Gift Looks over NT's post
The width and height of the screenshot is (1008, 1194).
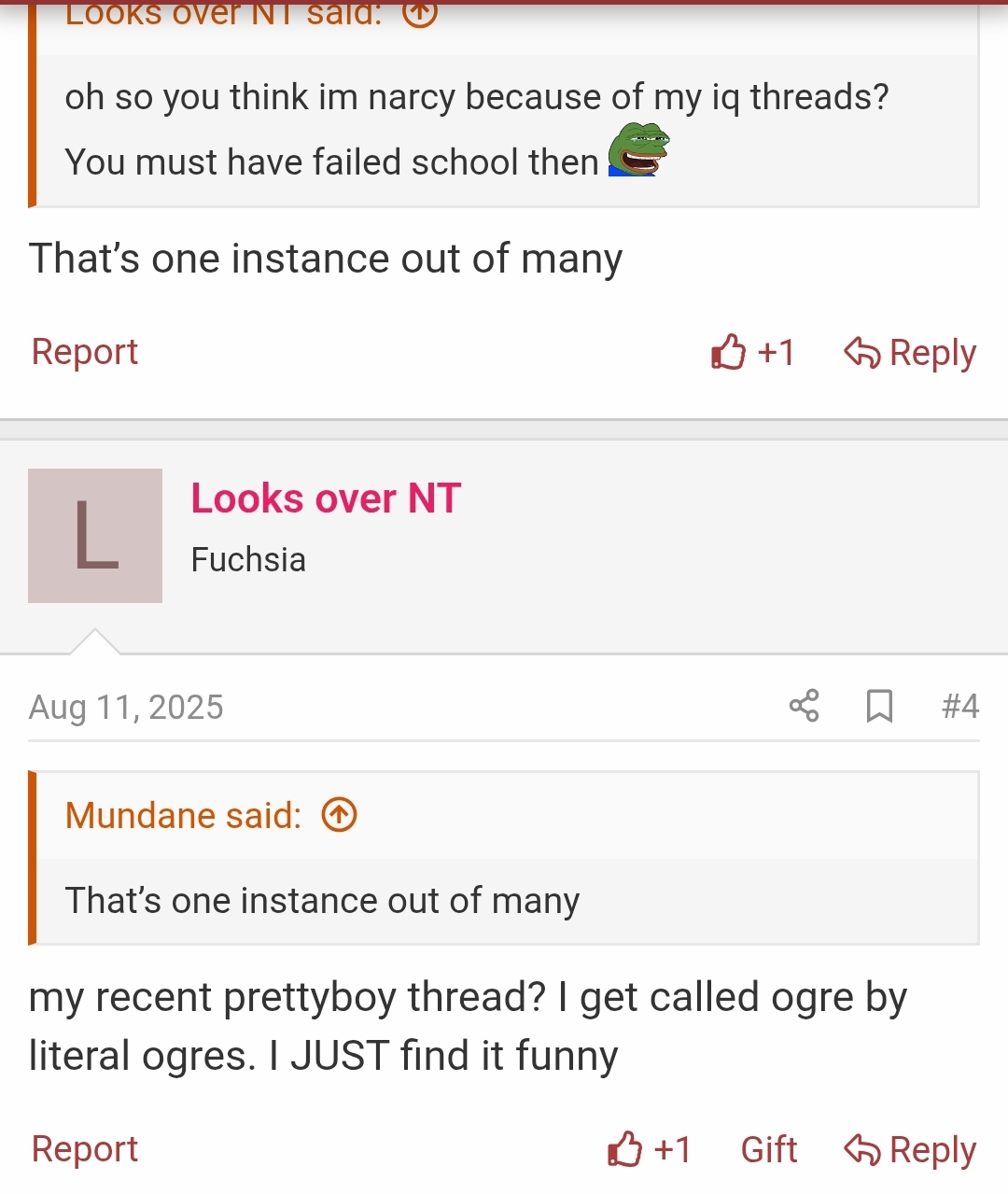(x=769, y=1149)
